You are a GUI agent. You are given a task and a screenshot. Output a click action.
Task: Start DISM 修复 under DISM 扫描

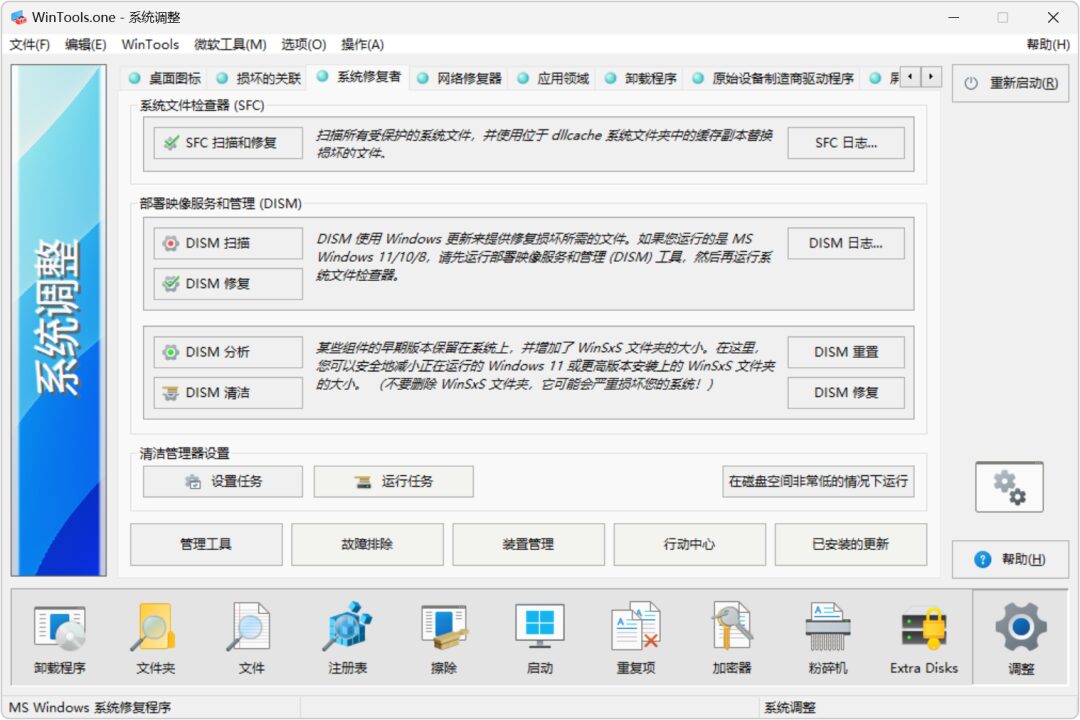(228, 283)
